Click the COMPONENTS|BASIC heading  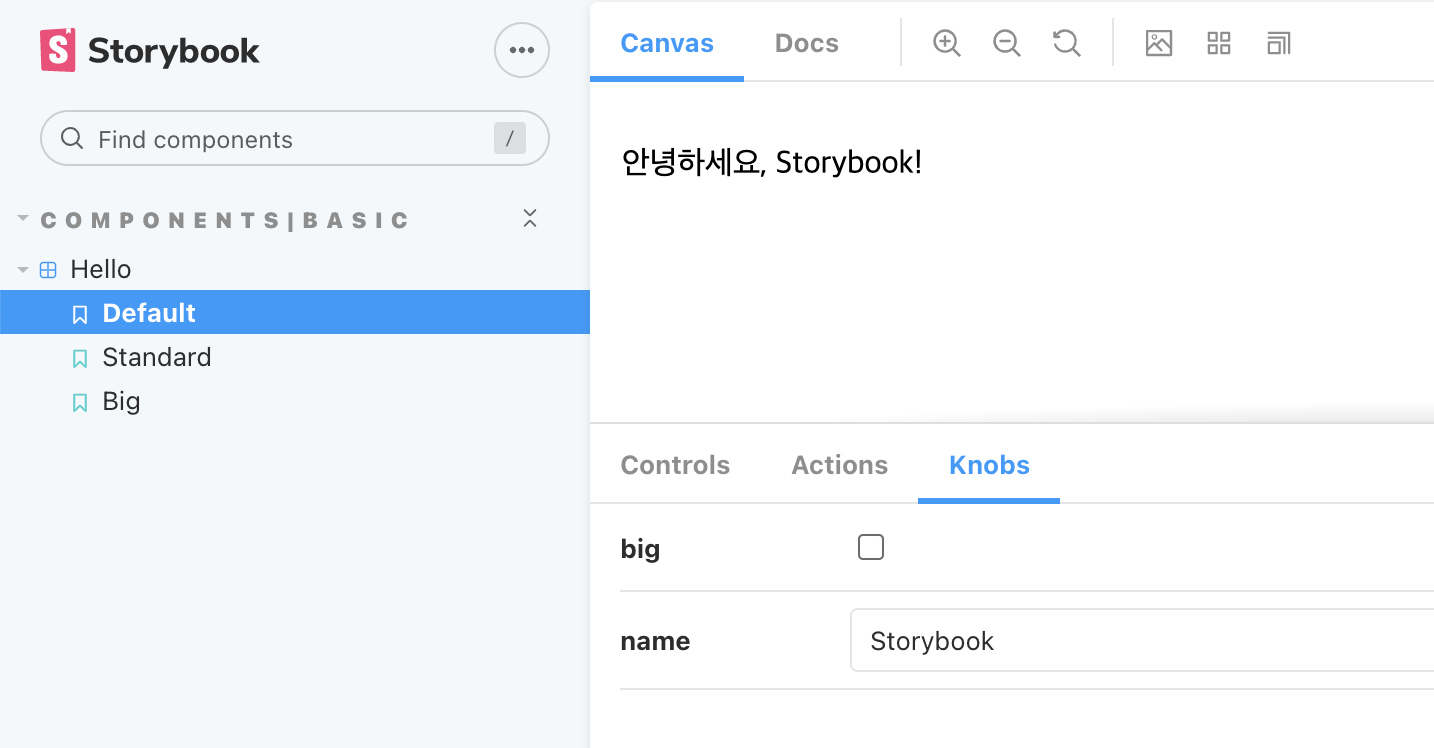[225, 220]
